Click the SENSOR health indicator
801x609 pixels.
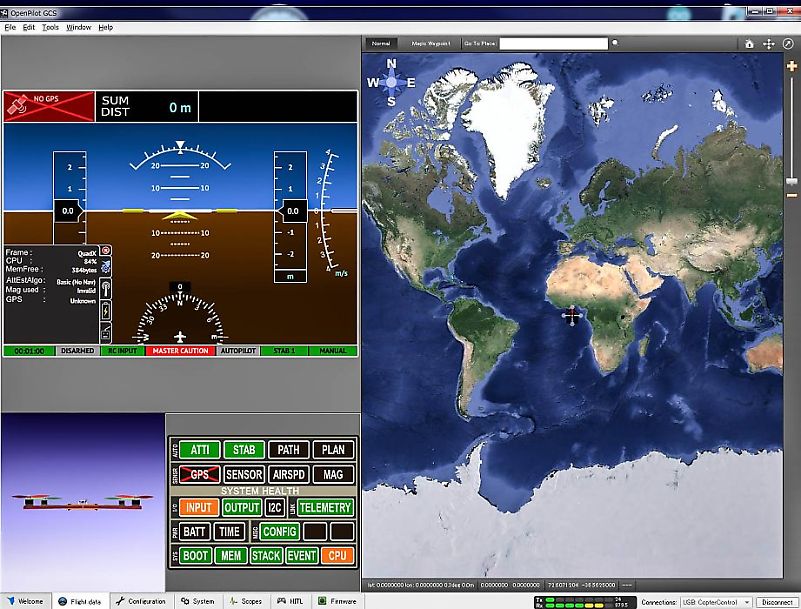(244, 475)
